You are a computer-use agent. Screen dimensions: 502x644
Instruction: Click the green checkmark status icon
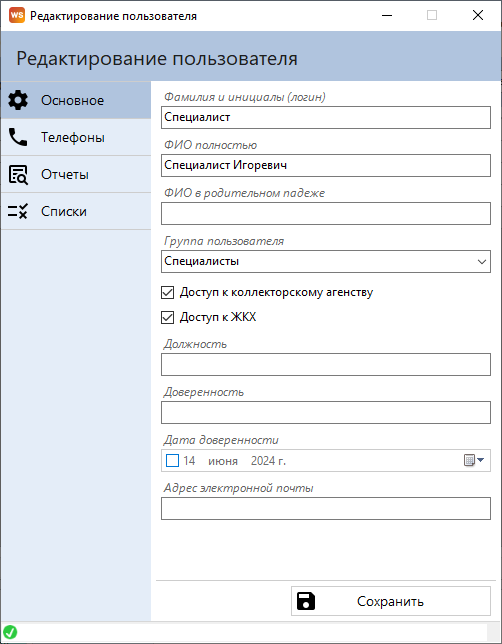[10, 632]
